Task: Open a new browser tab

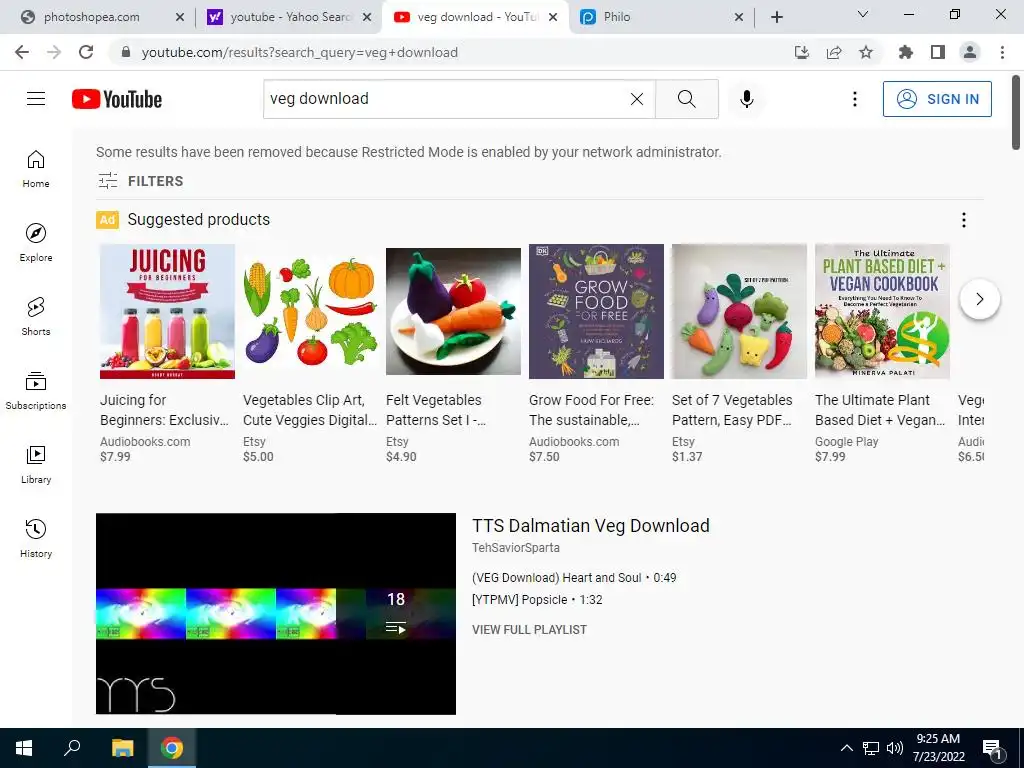Action: pyautogui.click(x=776, y=17)
